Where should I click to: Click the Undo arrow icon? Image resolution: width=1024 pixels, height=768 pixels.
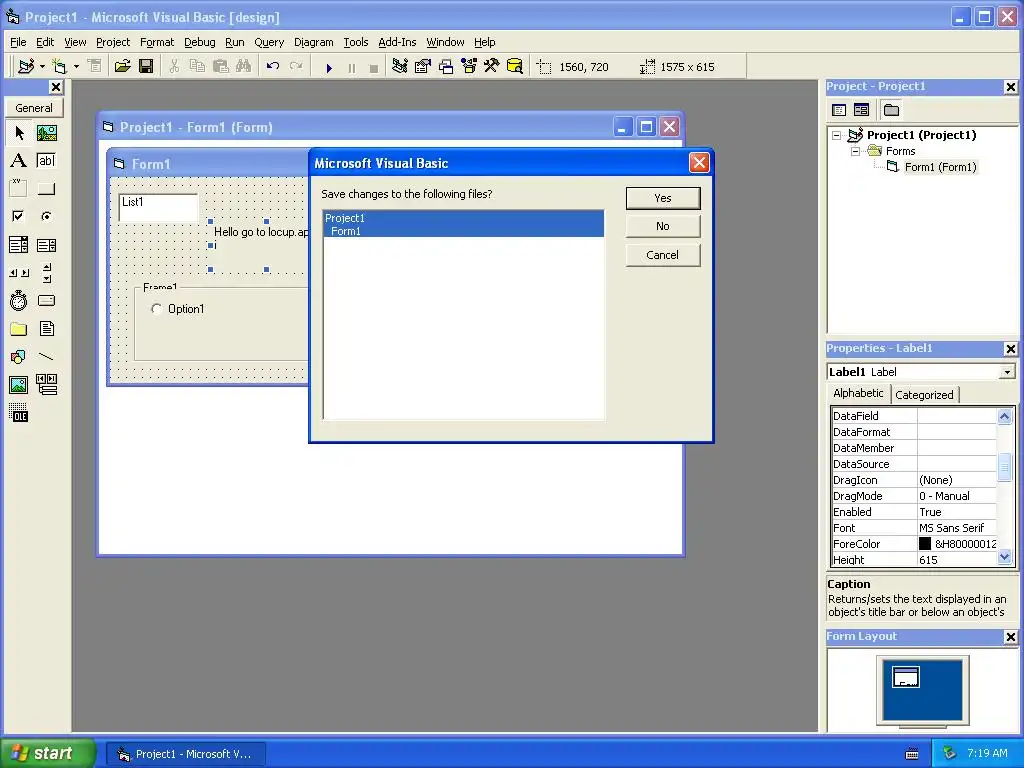(x=273, y=67)
